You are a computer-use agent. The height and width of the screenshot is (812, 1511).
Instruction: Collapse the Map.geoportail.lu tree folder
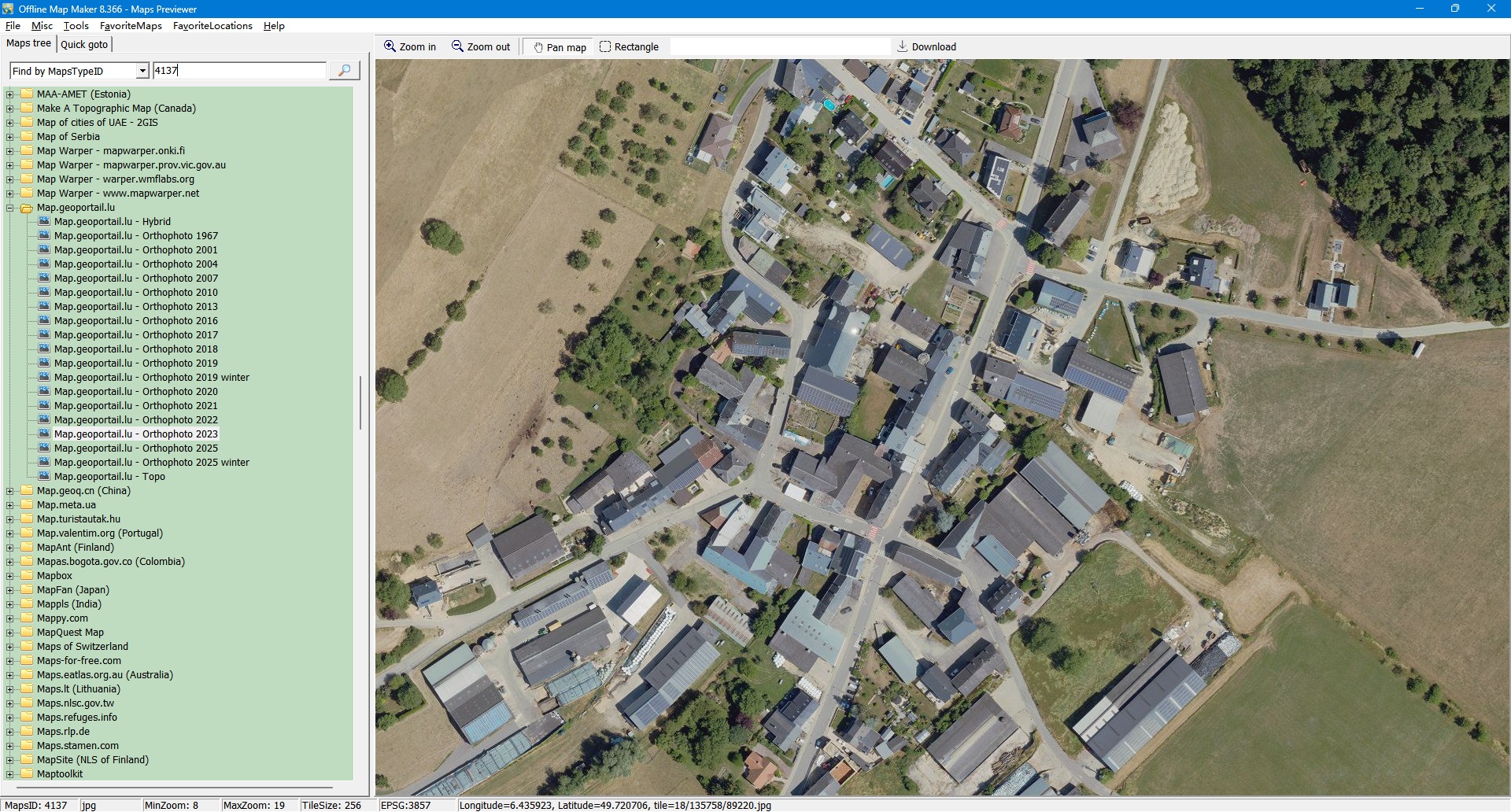point(10,209)
